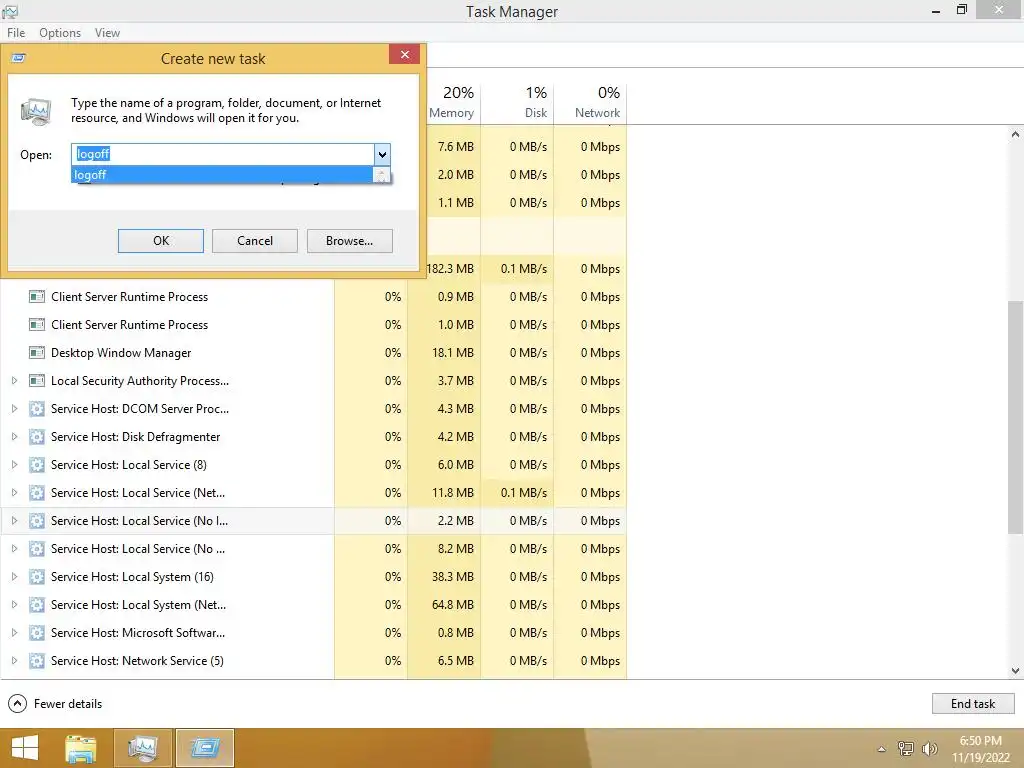Click gear icon of Service Host: DCOM Server
The height and width of the screenshot is (768, 1024).
click(x=37, y=409)
